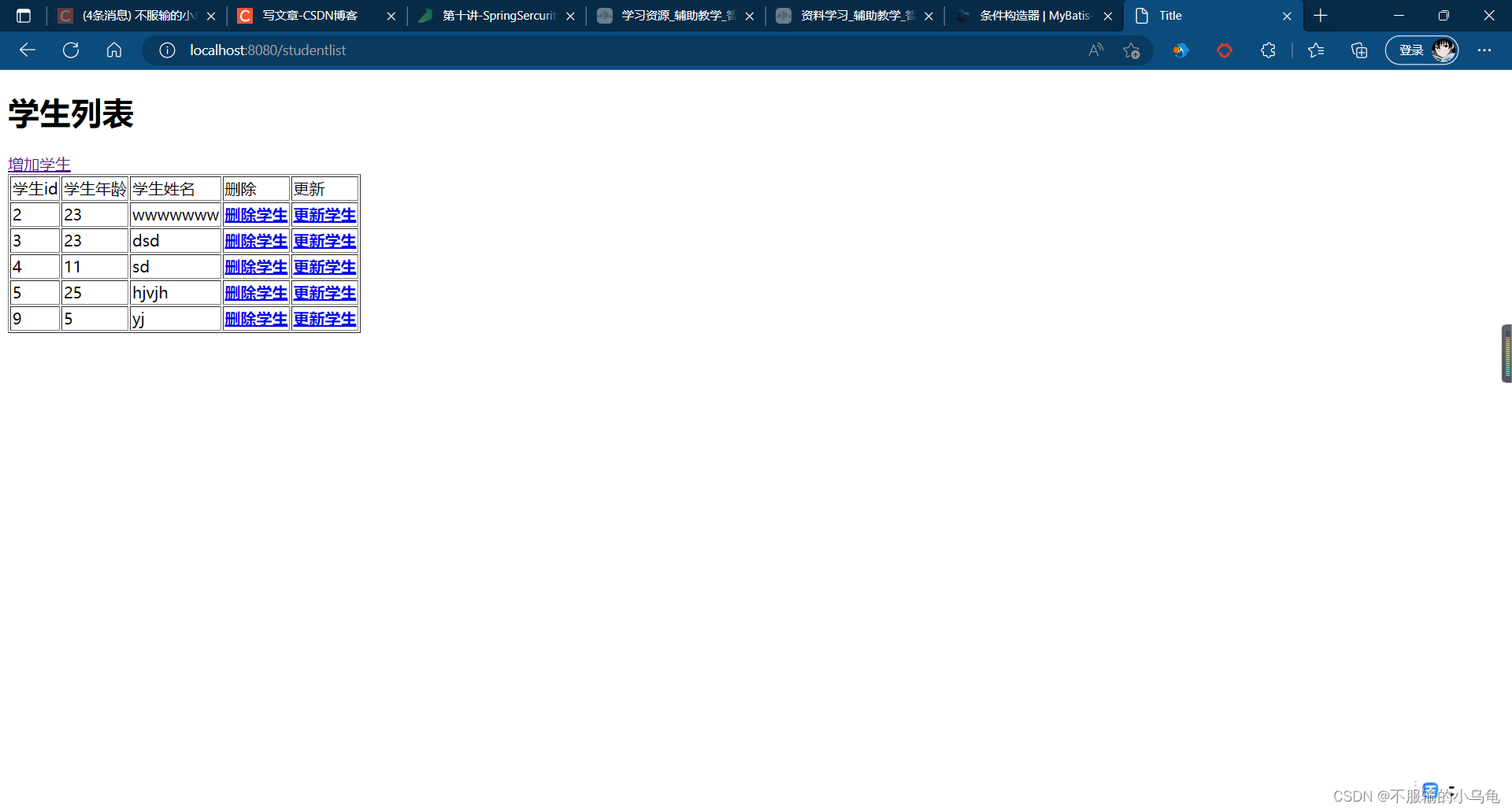Click the 学生id column header
The image size is (1512, 811).
(35, 189)
